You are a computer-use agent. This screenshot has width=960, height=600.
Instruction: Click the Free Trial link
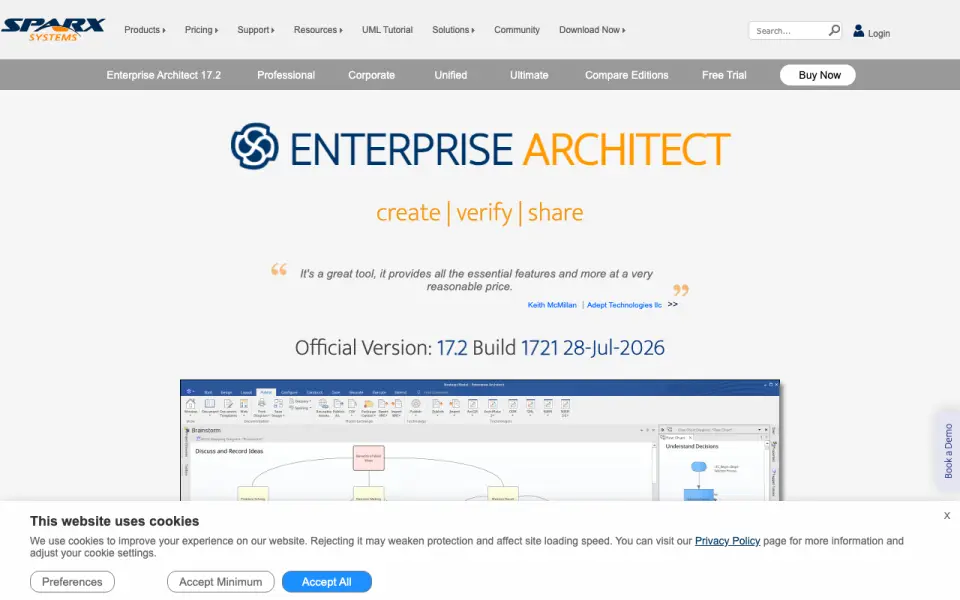click(x=724, y=75)
